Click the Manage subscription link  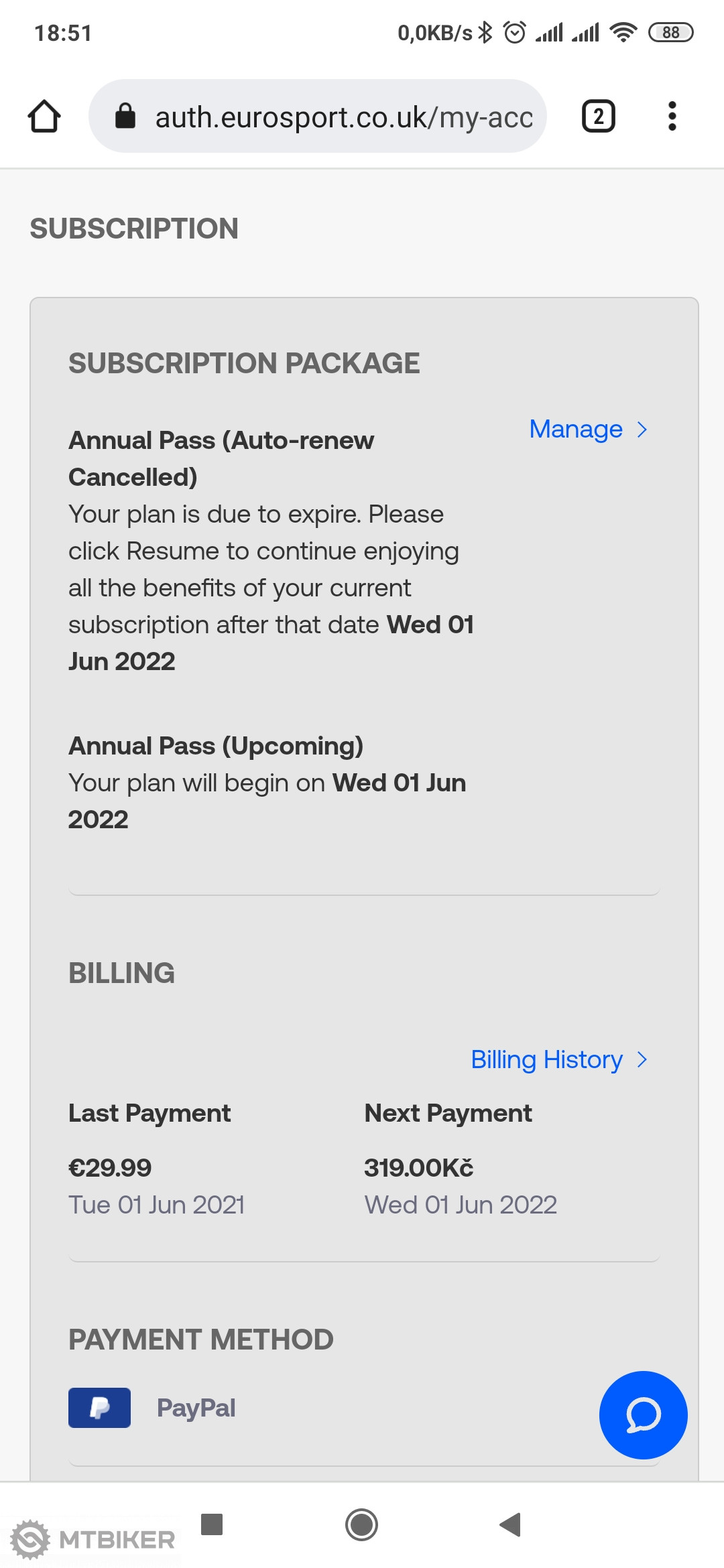tap(576, 430)
